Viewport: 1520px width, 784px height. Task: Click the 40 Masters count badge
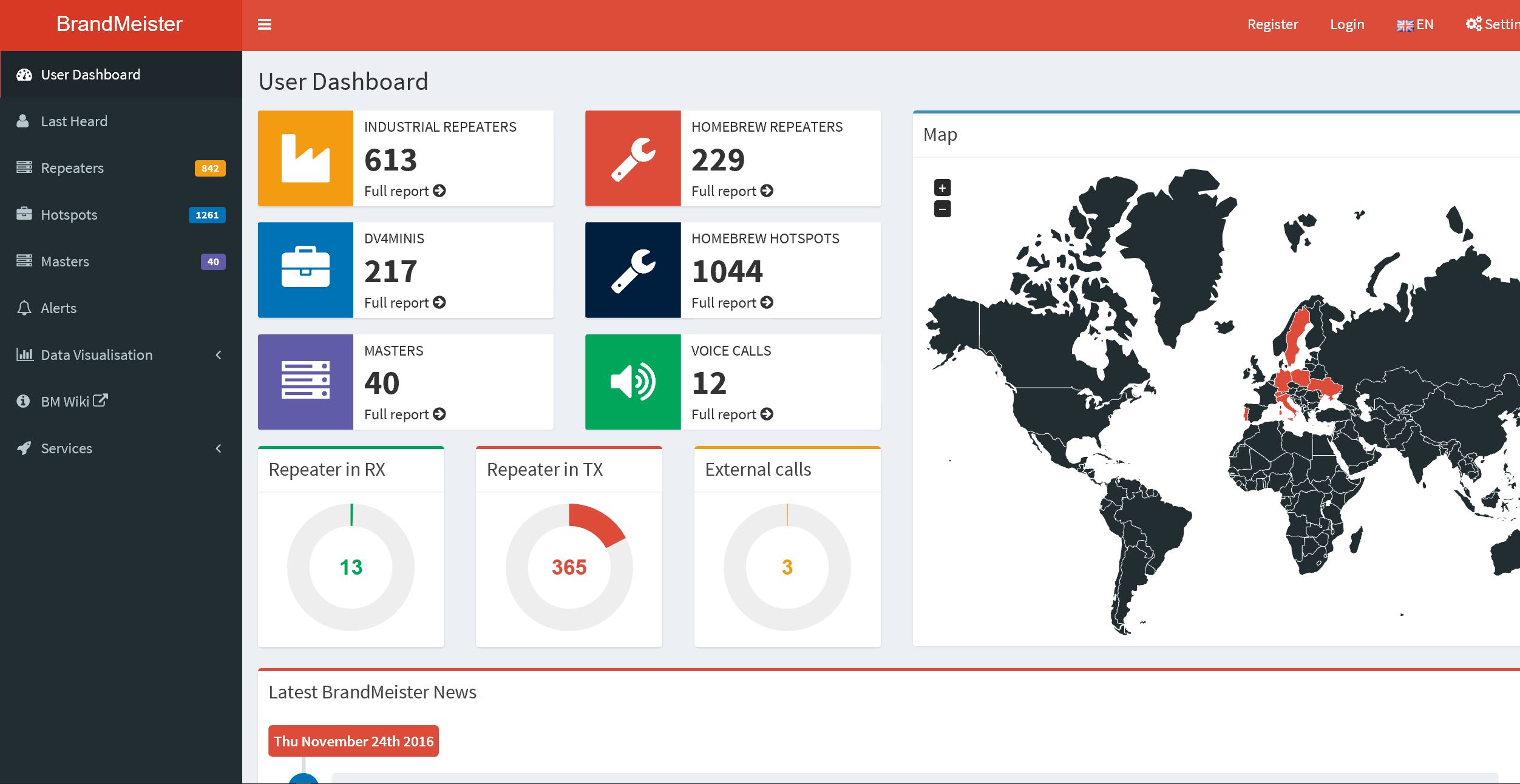coord(213,262)
